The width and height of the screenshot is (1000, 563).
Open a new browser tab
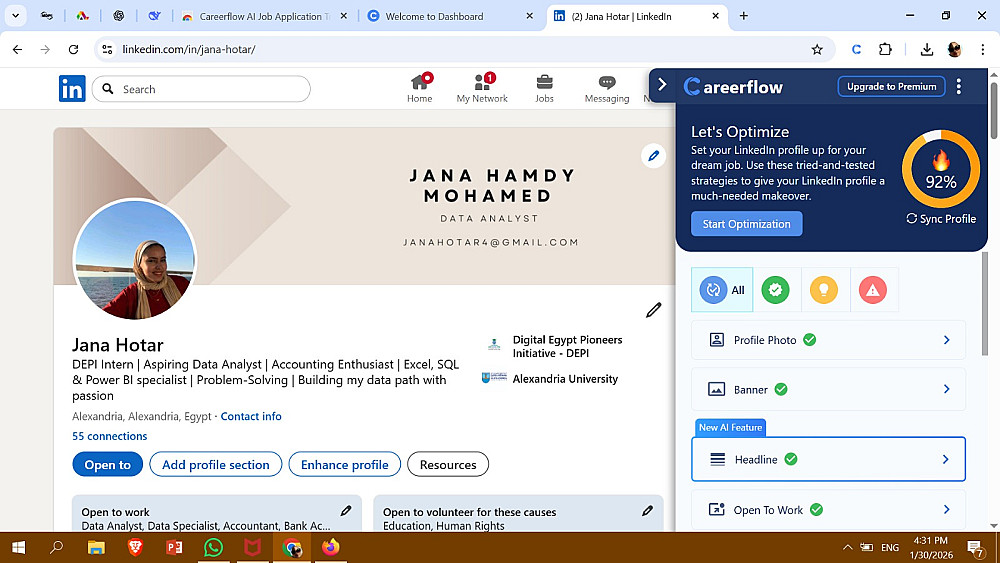click(x=744, y=16)
